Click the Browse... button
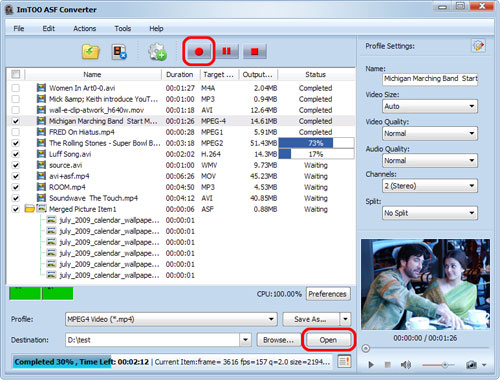 pos(278,340)
